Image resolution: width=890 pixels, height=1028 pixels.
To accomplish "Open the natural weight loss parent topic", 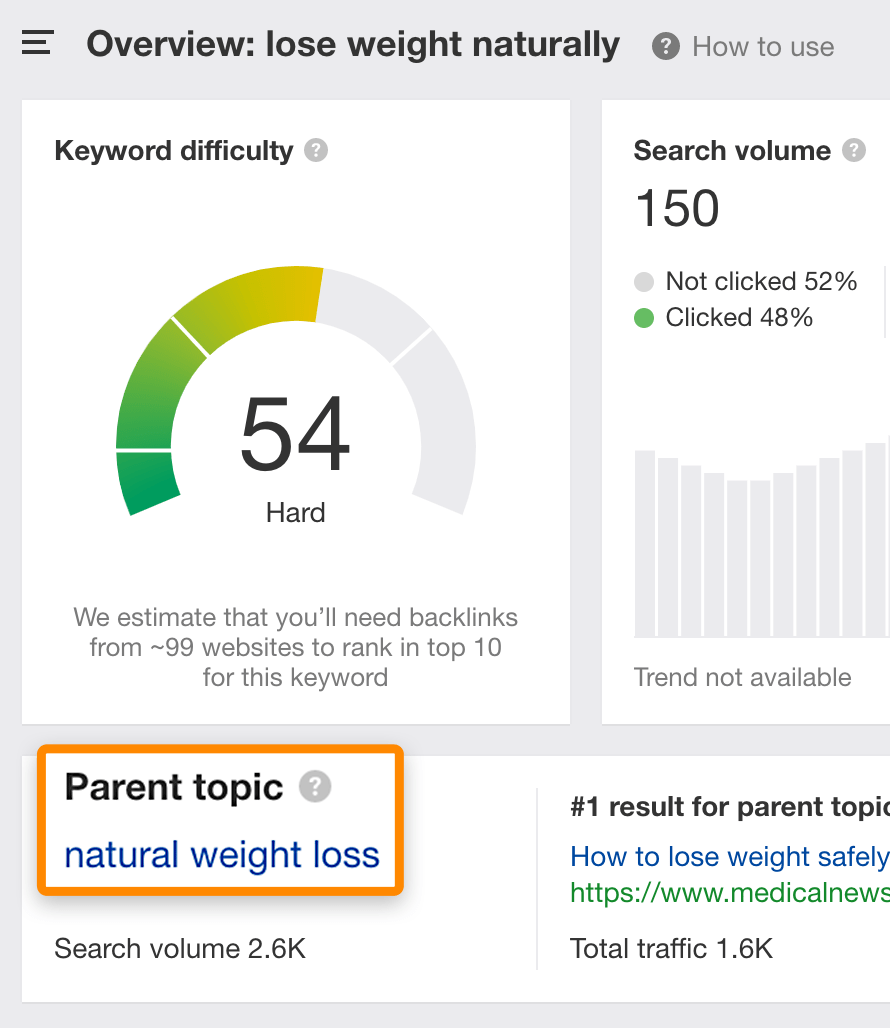I will [222, 855].
